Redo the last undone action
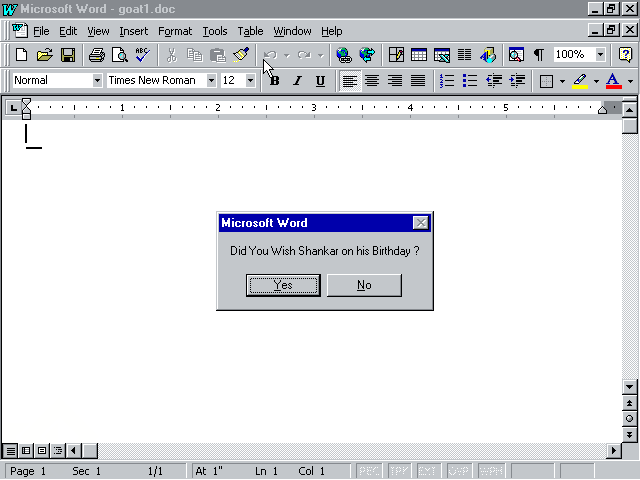This screenshot has height=480, width=640. 304,55
